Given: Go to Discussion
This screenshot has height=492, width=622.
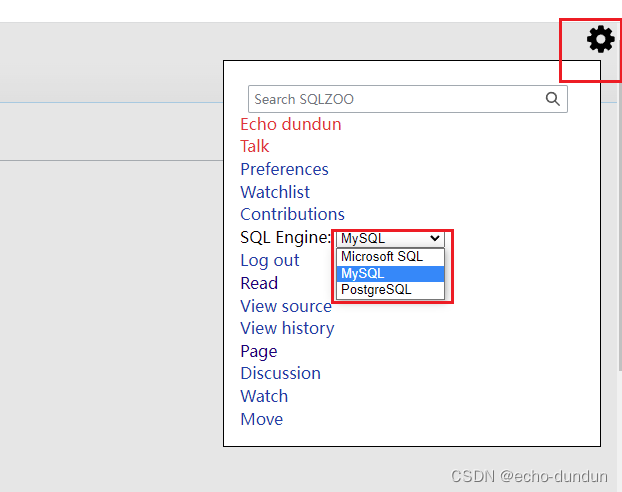Looking at the screenshot, I should pos(280,373).
